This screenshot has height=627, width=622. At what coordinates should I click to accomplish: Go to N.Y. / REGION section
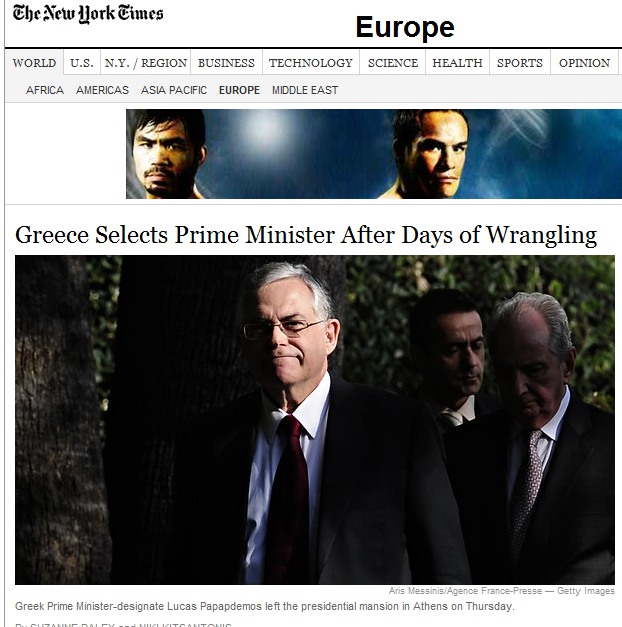(146, 63)
